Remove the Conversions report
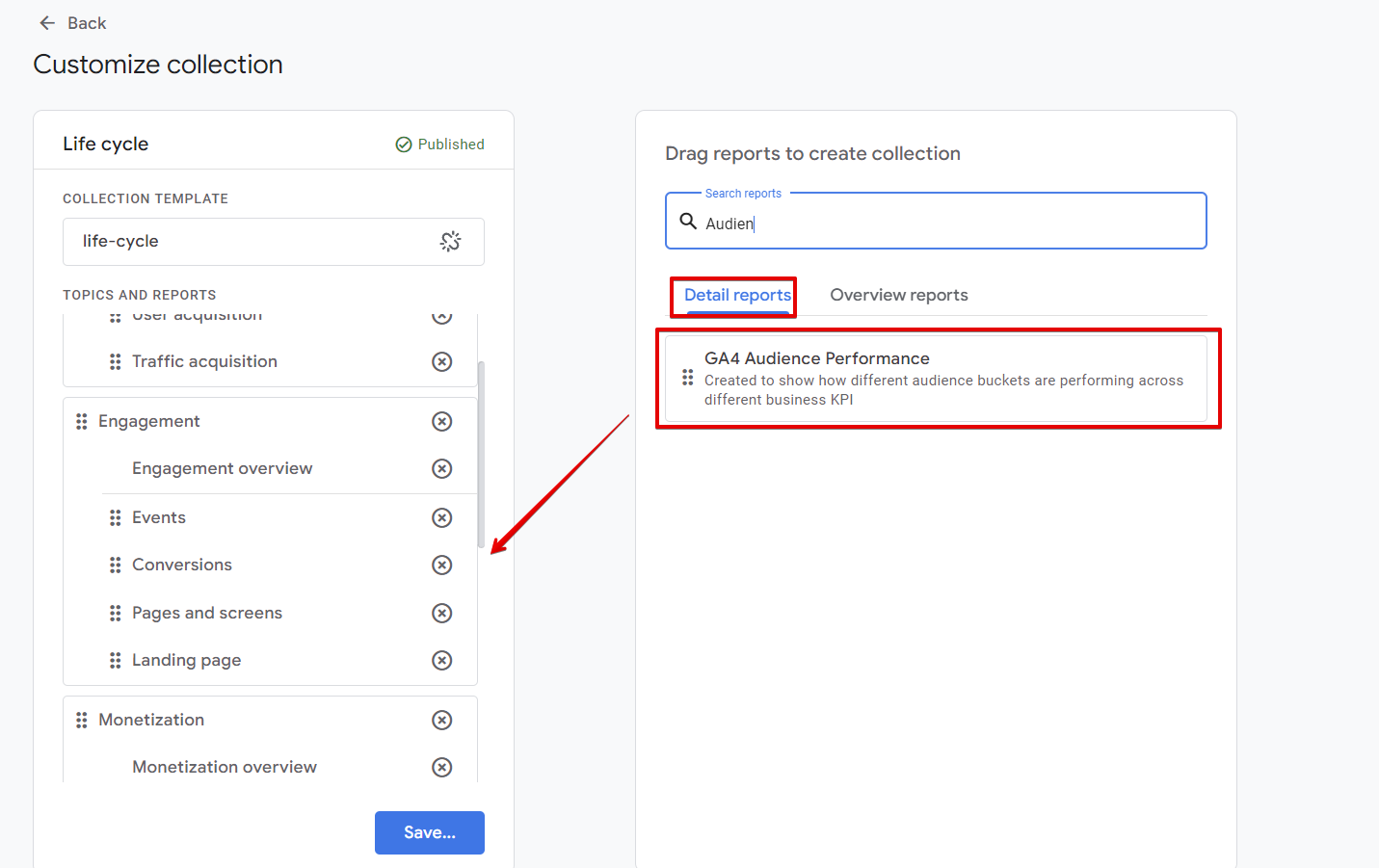This screenshot has width=1379, height=868. (x=441, y=565)
